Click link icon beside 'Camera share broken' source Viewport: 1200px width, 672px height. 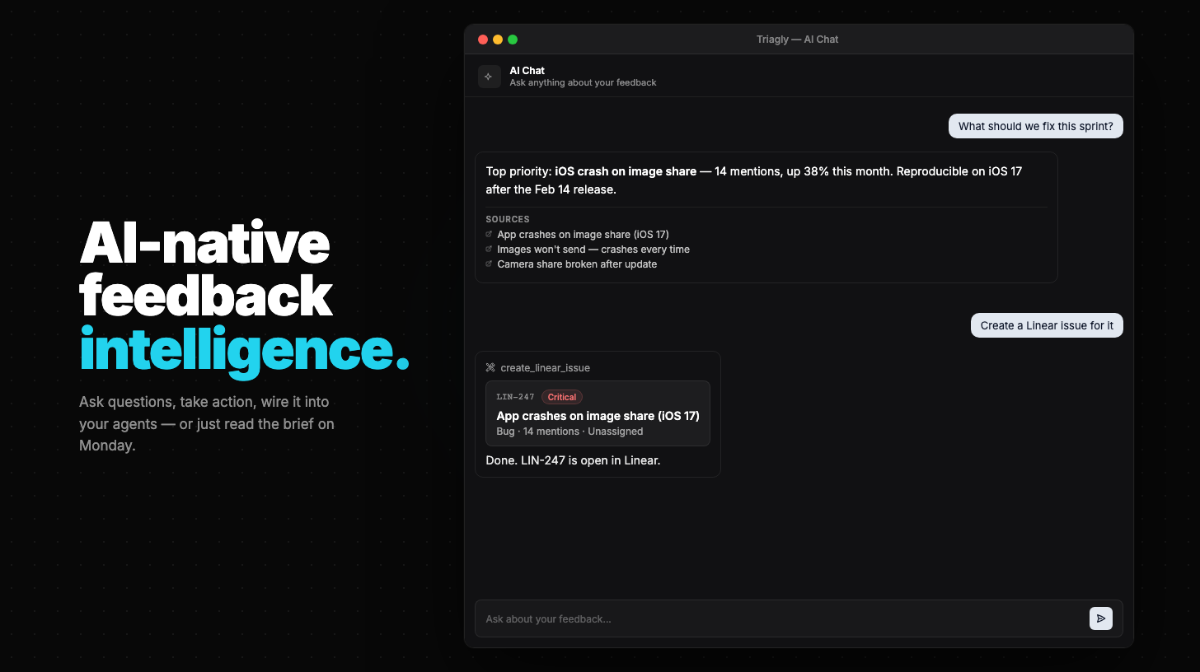point(488,264)
